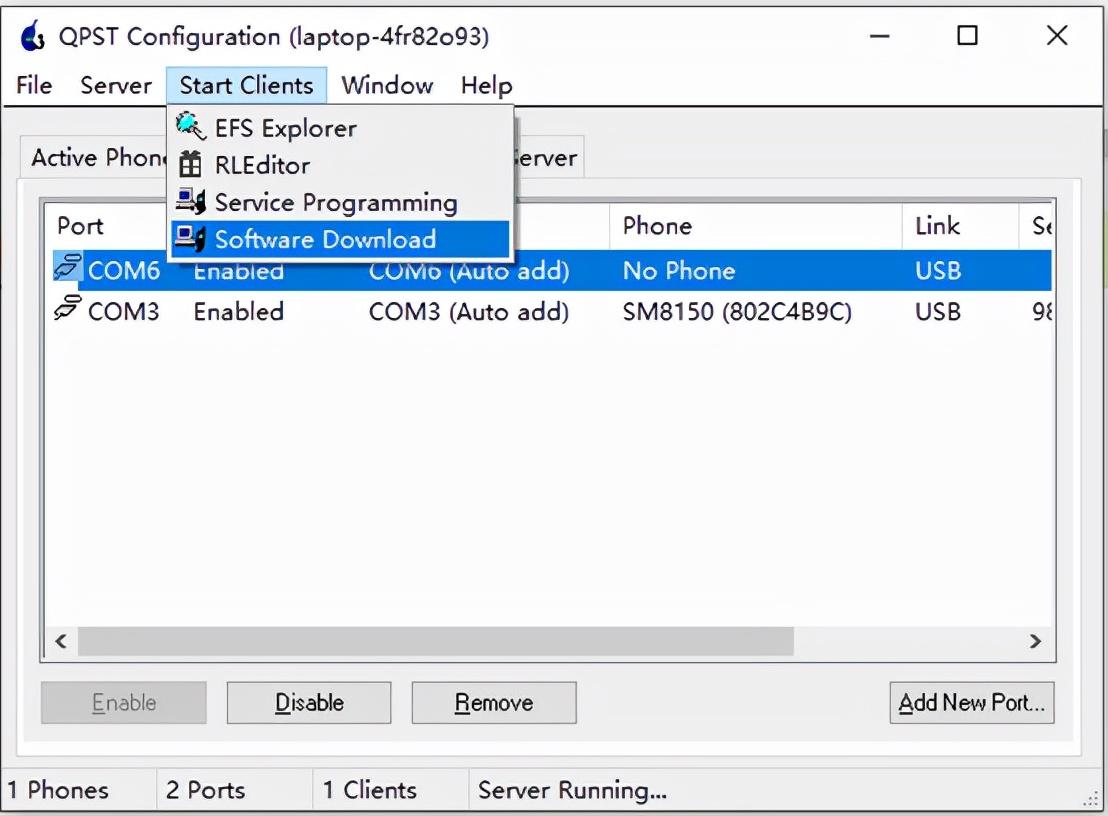Click the horizontal scrollbar left arrow

click(61, 641)
